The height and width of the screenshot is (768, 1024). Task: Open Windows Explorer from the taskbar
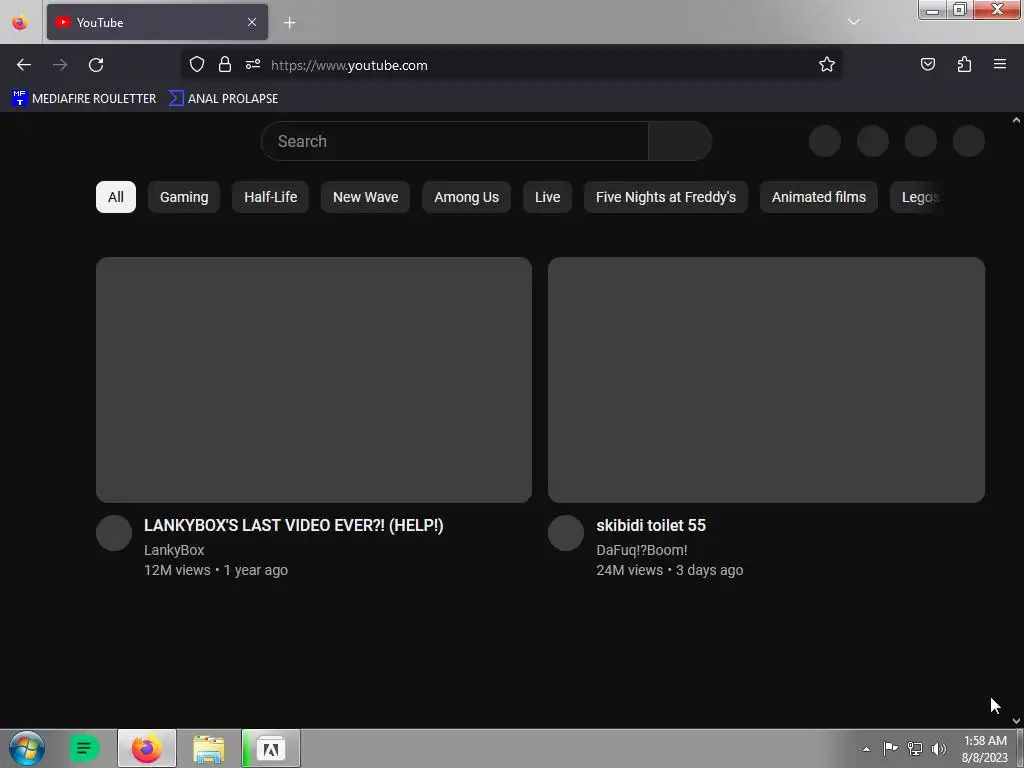point(209,748)
